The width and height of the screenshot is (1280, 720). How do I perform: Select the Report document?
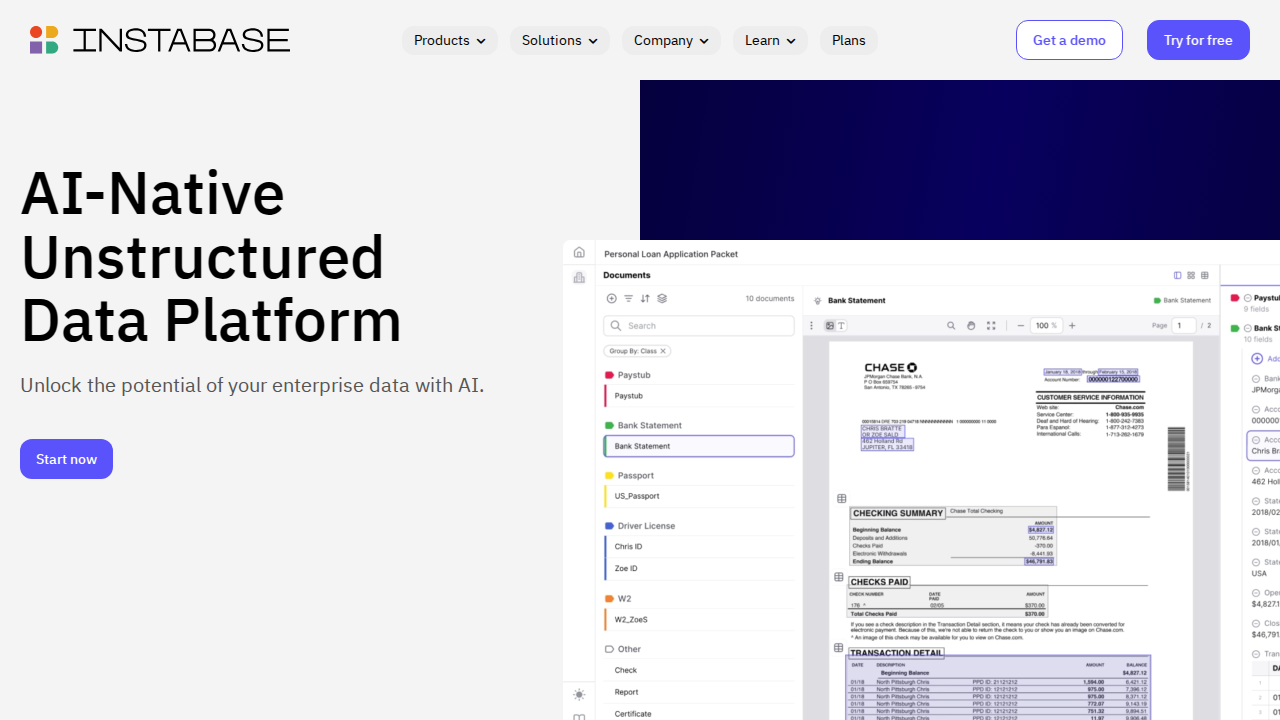[699, 692]
